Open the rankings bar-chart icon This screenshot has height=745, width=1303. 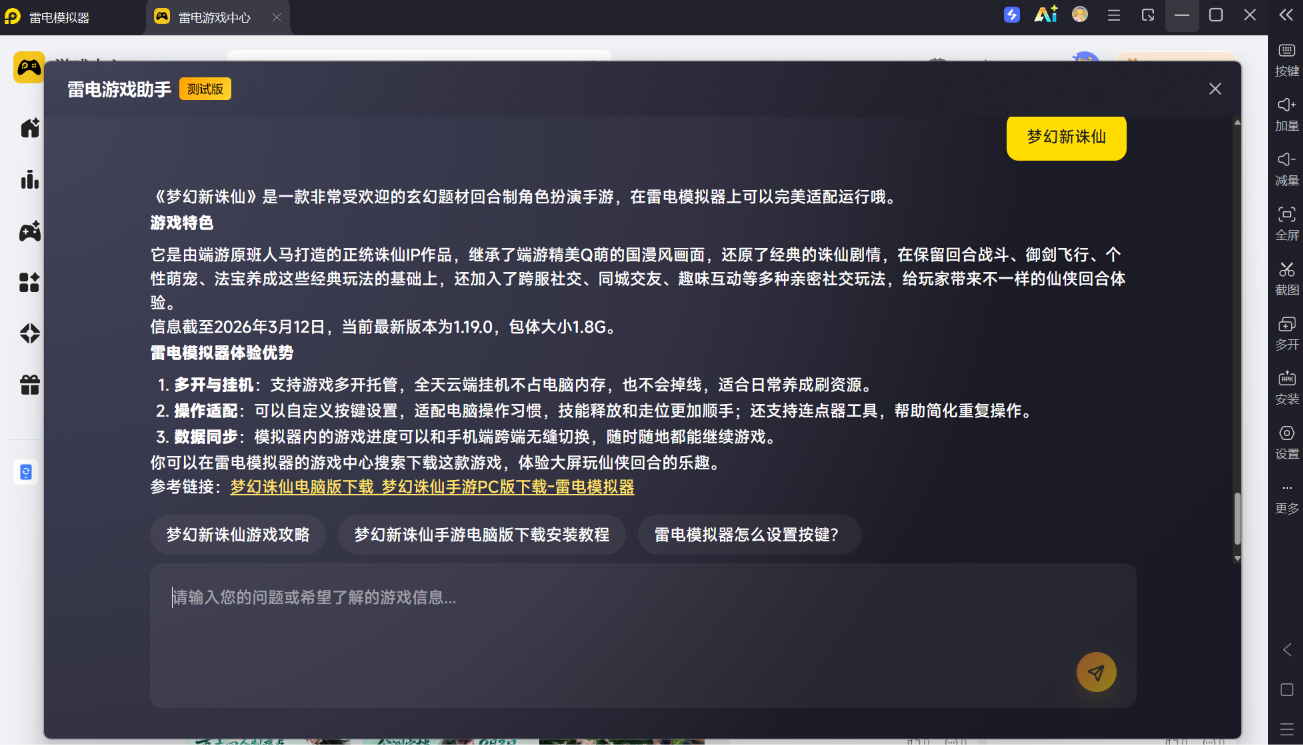tap(30, 180)
